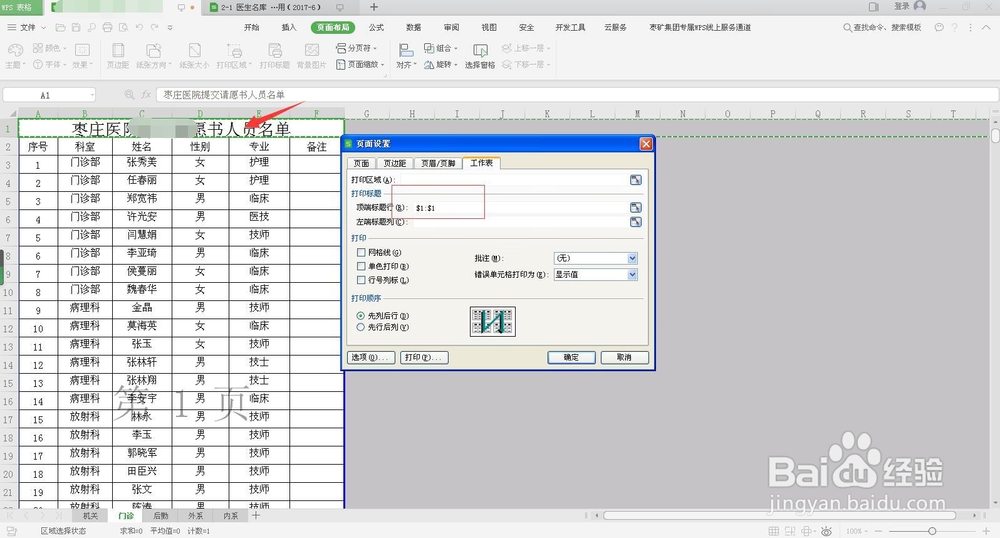Screen dimensions: 1000x538
Task: Click the eye protection mode icon in status bar
Action: click(827, 531)
